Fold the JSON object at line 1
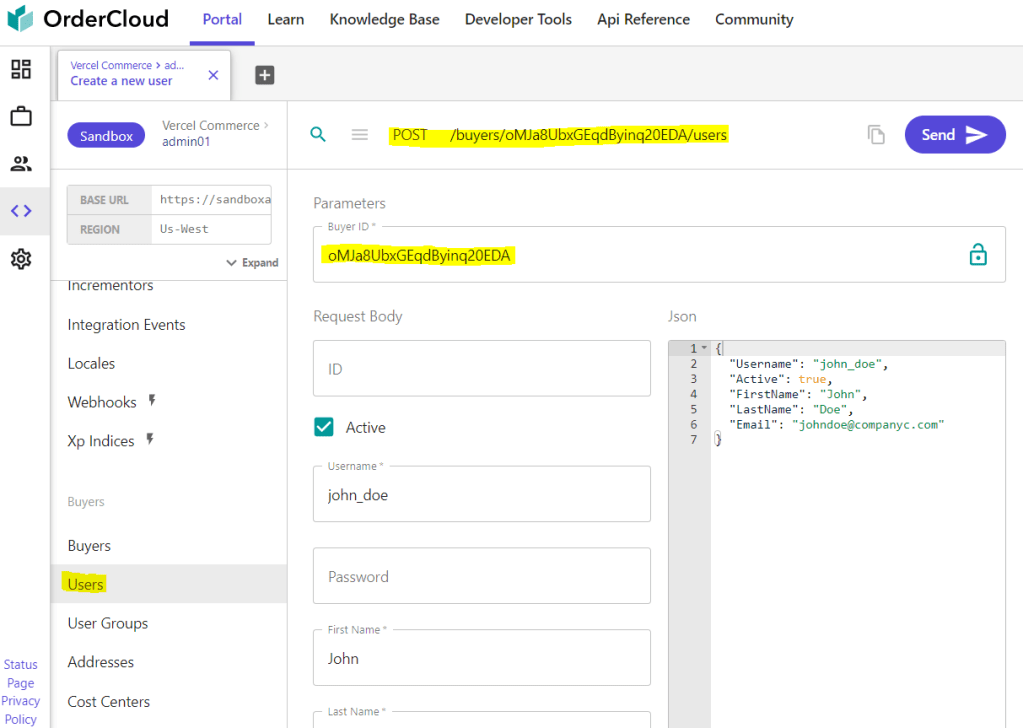 704,348
